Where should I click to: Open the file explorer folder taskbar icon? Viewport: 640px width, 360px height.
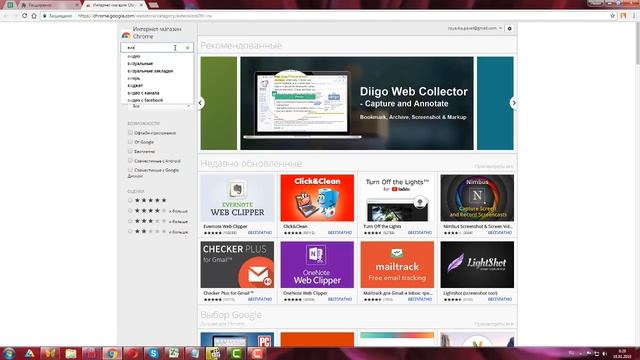(71, 353)
